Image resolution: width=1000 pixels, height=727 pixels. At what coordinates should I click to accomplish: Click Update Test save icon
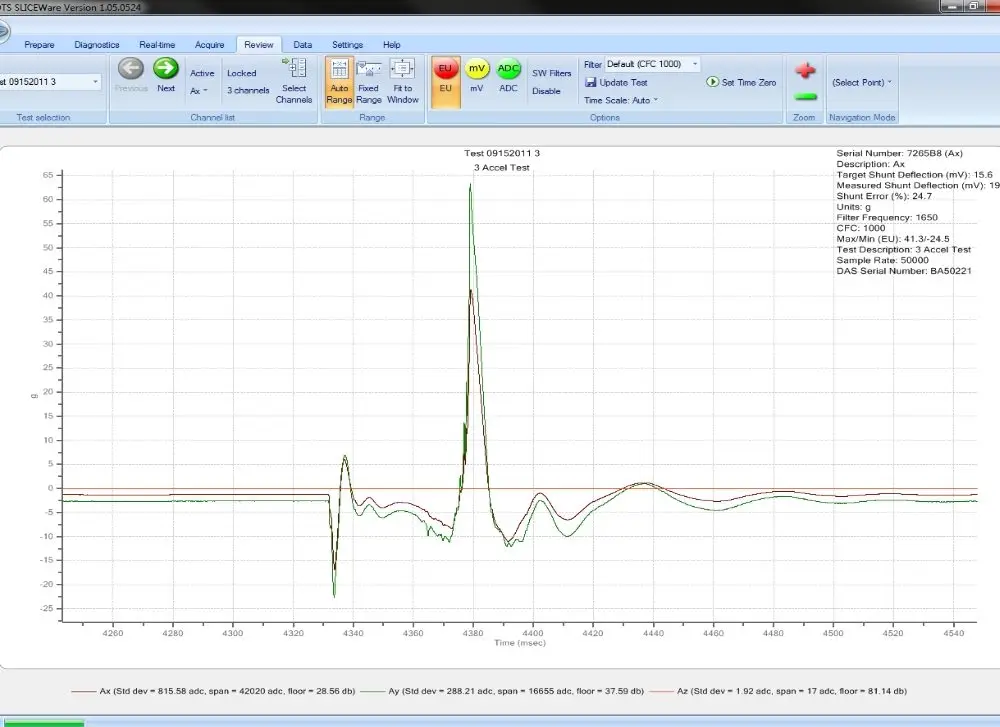click(591, 82)
